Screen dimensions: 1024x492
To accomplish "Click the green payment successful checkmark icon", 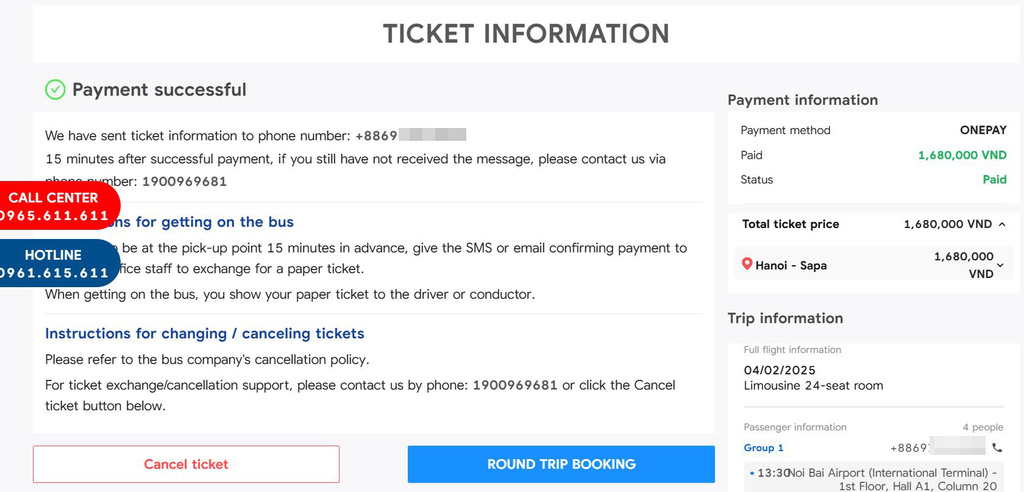I will tap(55, 90).
